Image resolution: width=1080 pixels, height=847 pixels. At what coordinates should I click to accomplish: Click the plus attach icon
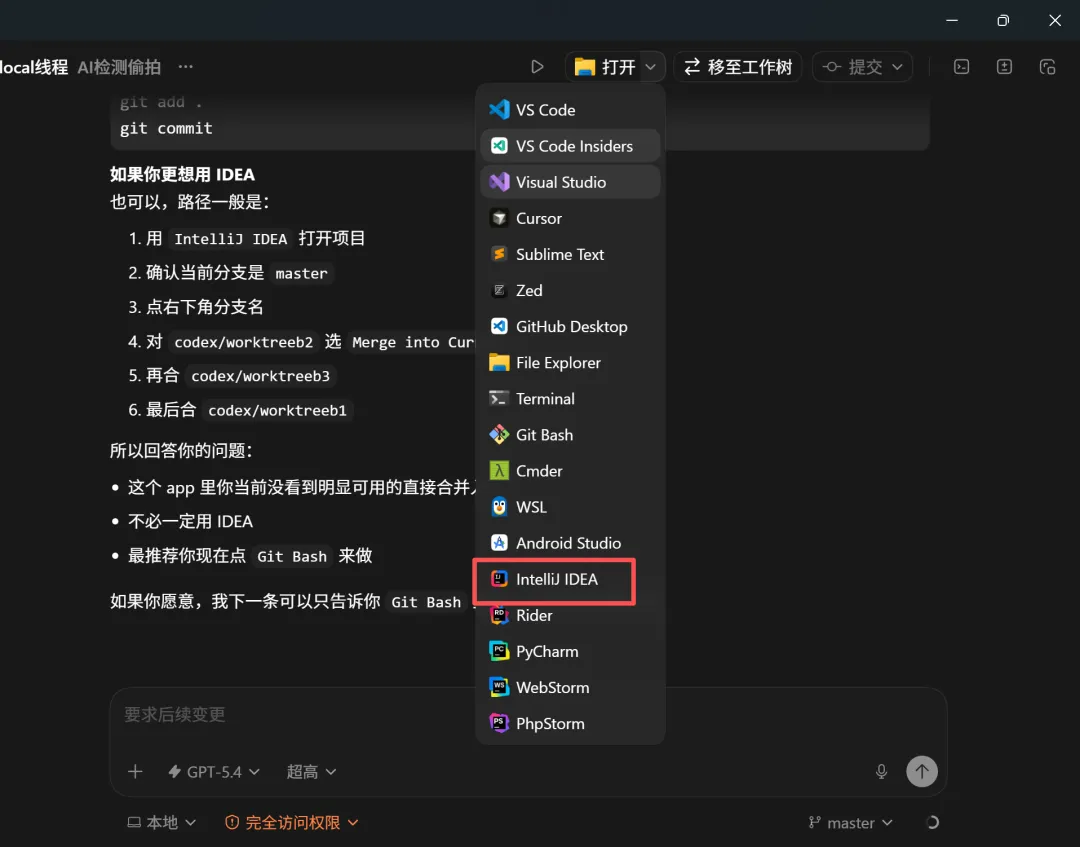tap(135, 771)
